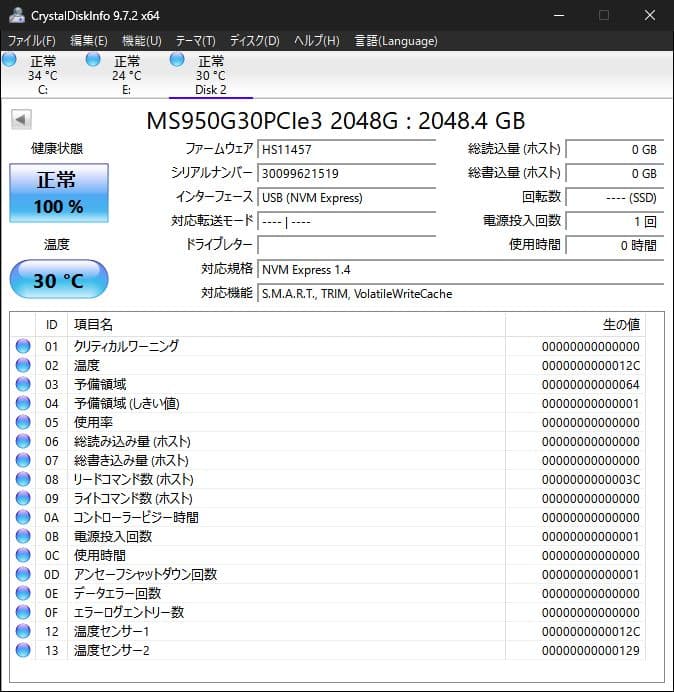Click the 正常 100 % health status button
Viewport: 674px width, 692px height.
point(59,193)
